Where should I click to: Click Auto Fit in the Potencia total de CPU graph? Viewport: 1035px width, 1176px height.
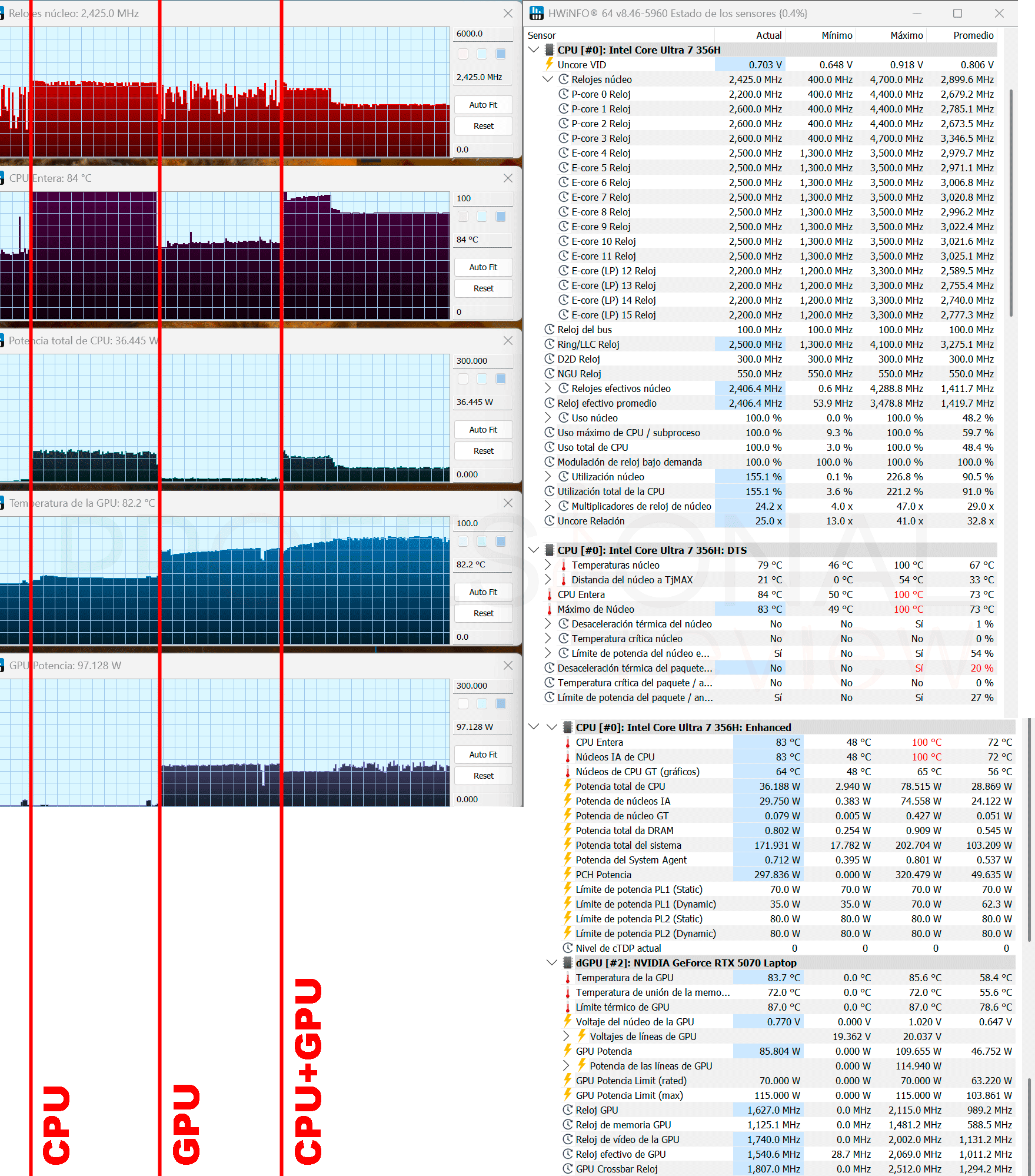coord(483,430)
